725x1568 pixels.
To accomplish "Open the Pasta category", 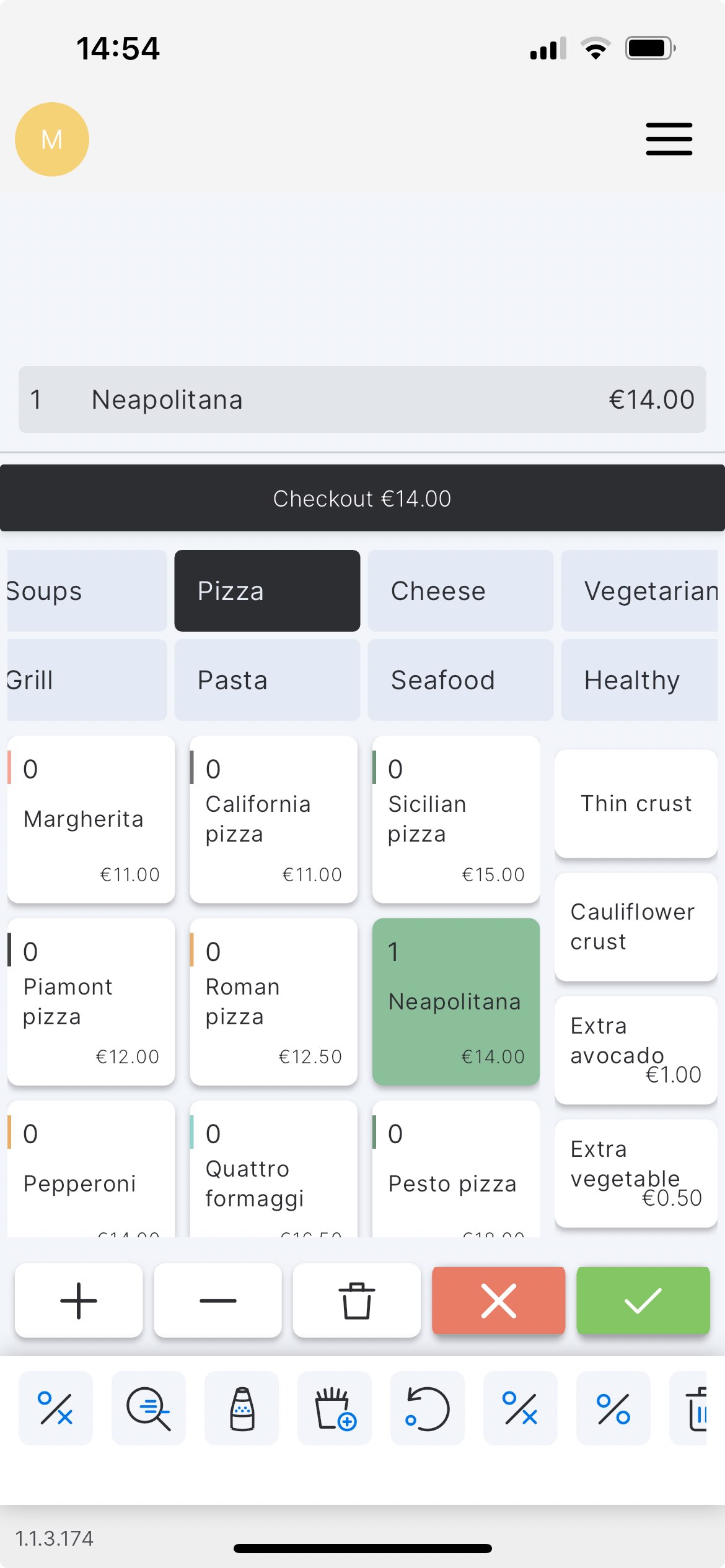I will (267, 680).
